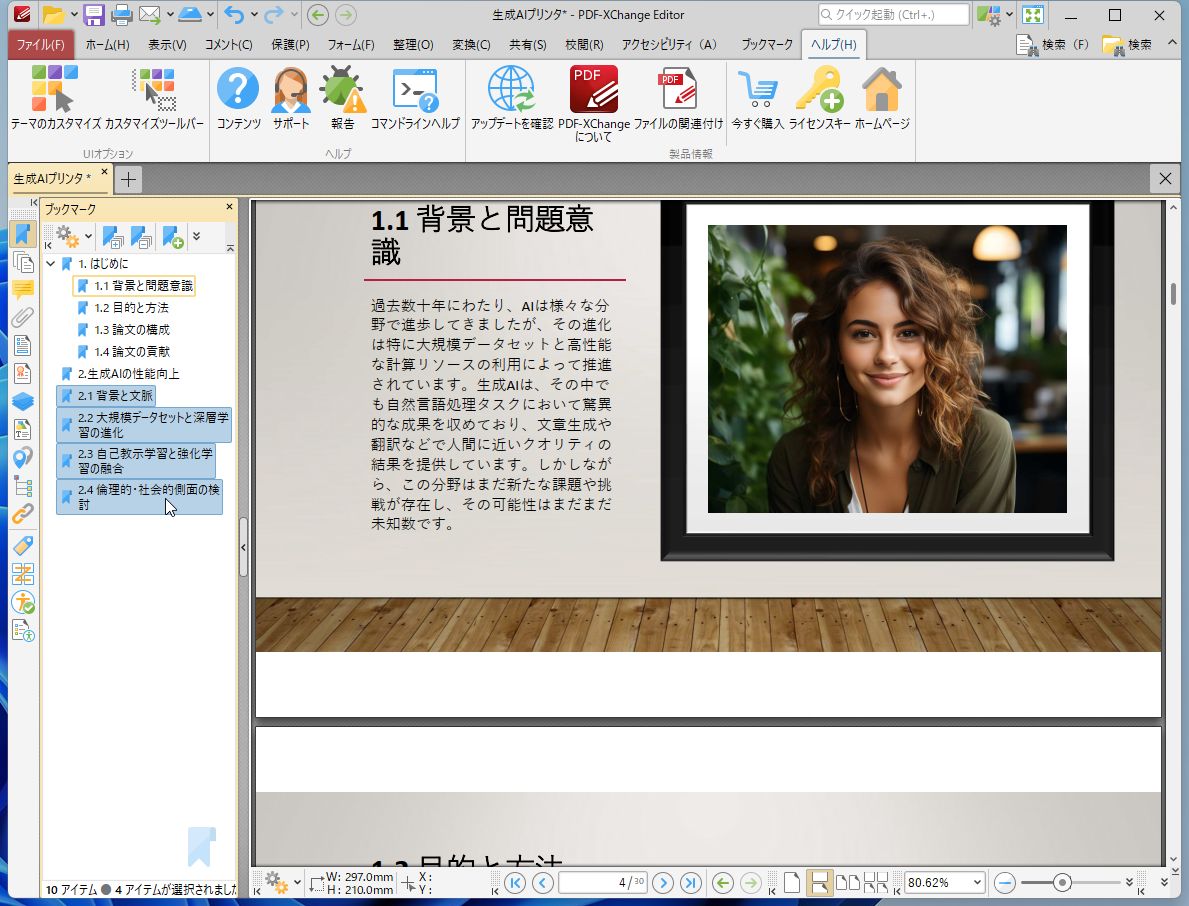1189x906 pixels.
Task: Click the page number input field
Action: click(603, 882)
